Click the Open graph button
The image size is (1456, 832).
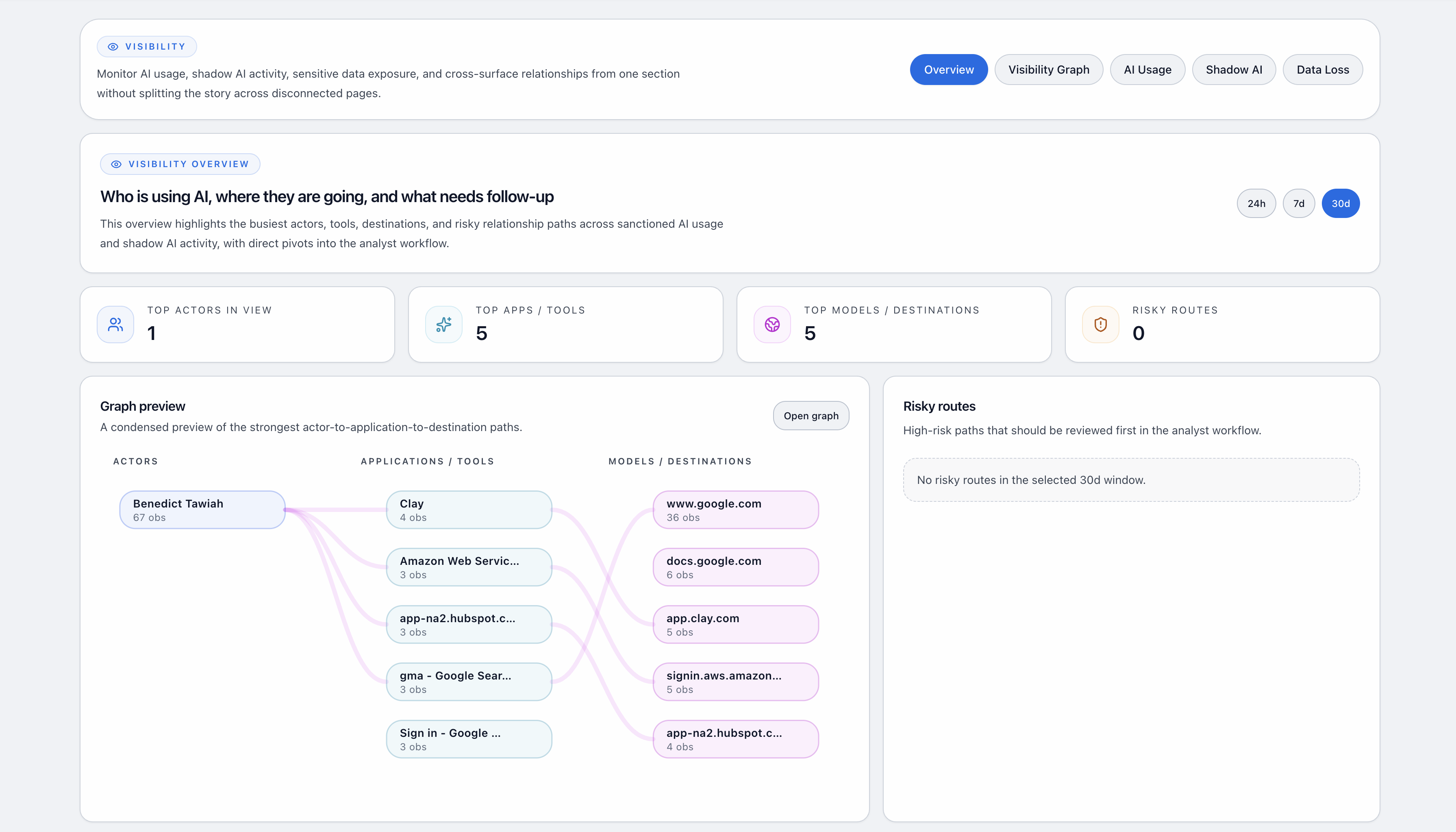pos(811,416)
